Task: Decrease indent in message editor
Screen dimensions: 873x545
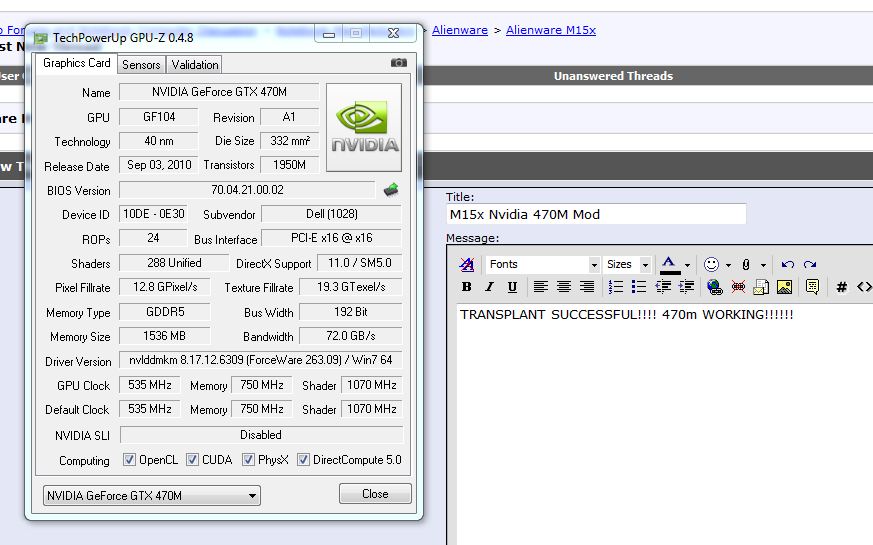Action: pos(663,287)
